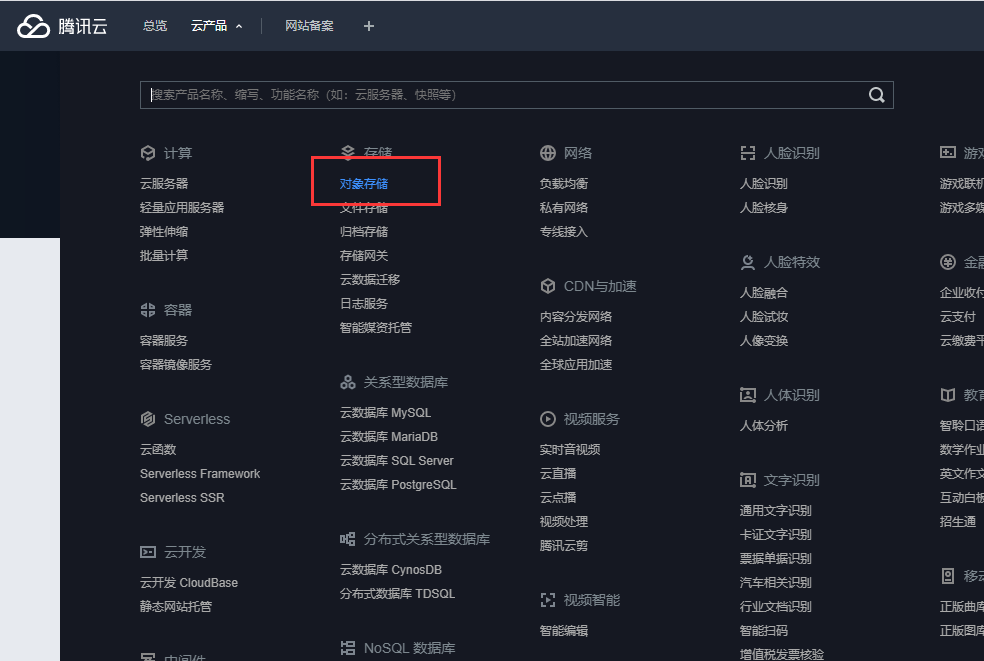Open 云点播 product

click(x=558, y=498)
